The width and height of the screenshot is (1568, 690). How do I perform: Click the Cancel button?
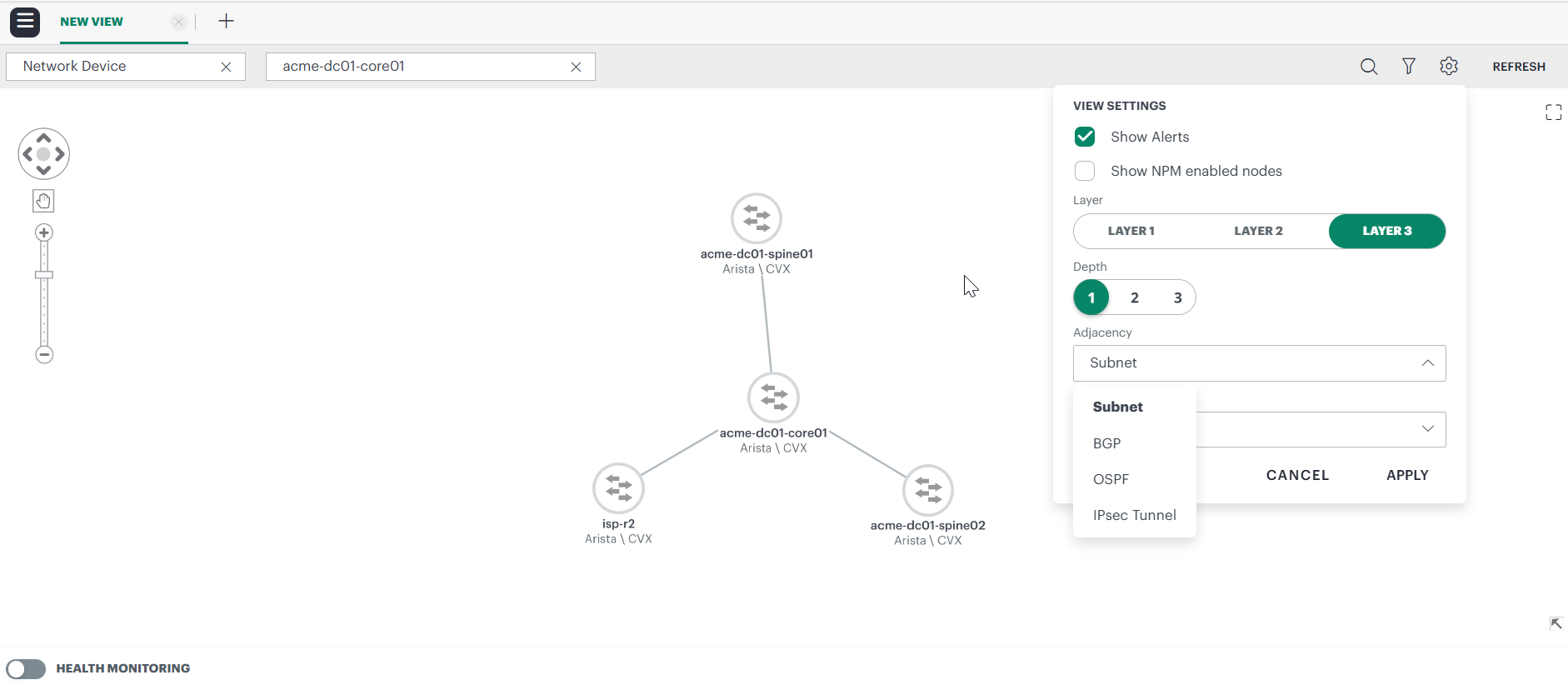pos(1297,475)
